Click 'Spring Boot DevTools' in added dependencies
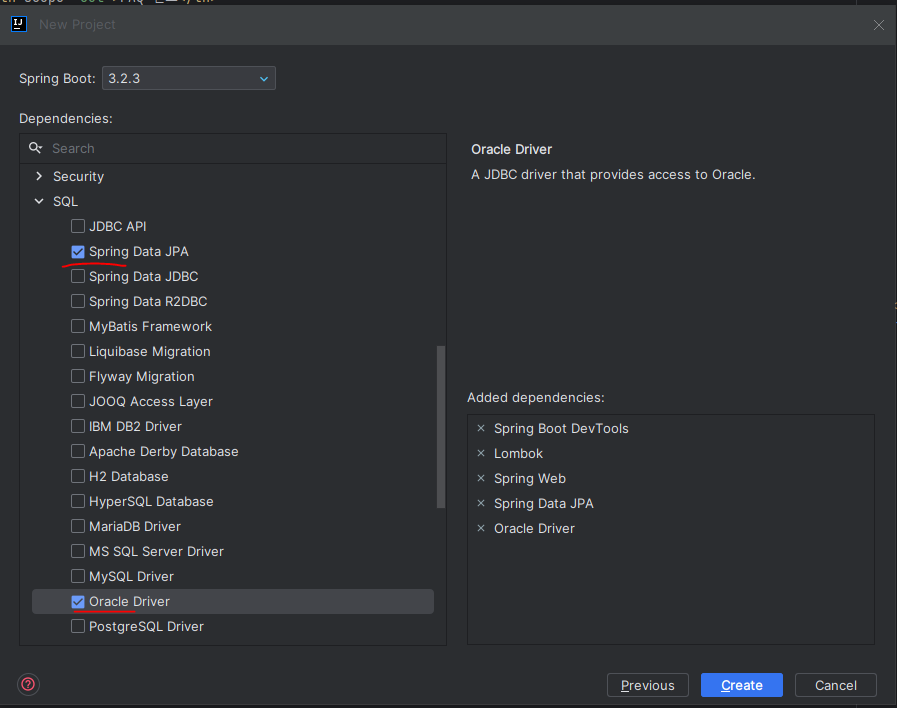Image resolution: width=897 pixels, height=708 pixels. point(561,428)
